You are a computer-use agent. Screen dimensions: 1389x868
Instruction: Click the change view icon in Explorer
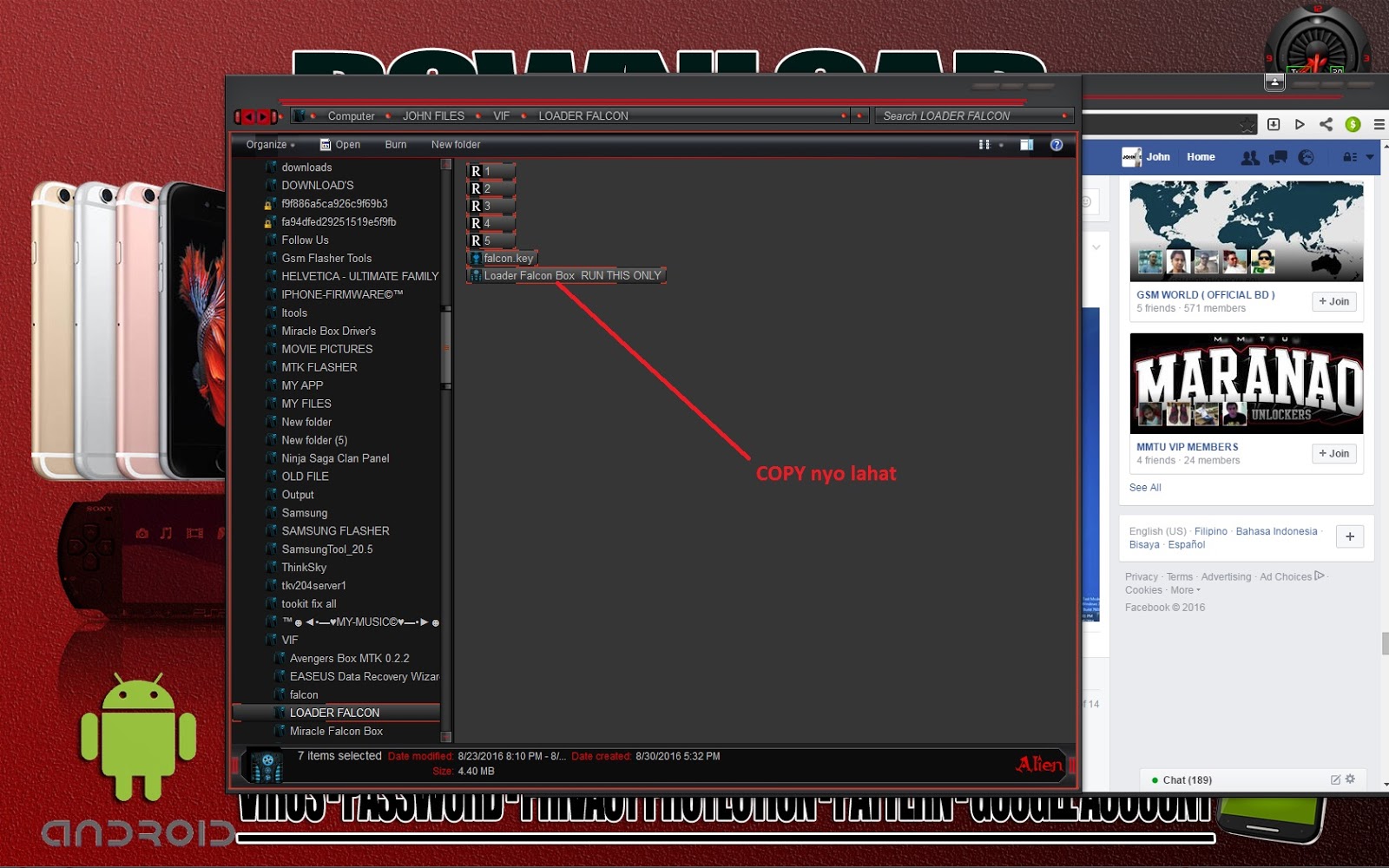click(x=984, y=145)
